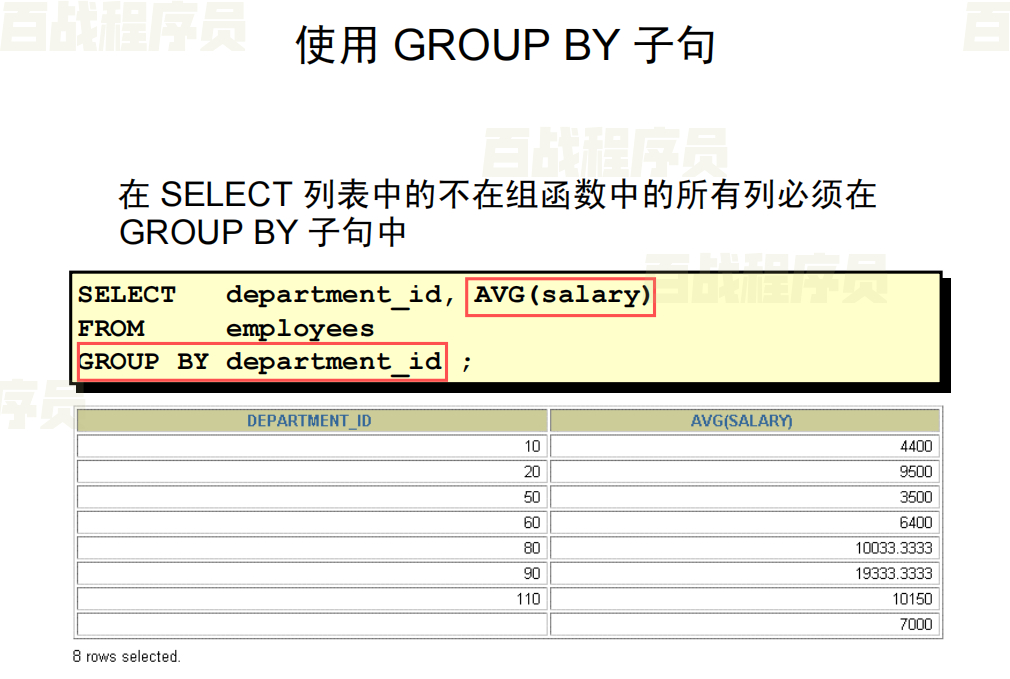1010x679 pixels.
Task: Click the red-boxed GROUP BY department_id clause
Action: 261,362
